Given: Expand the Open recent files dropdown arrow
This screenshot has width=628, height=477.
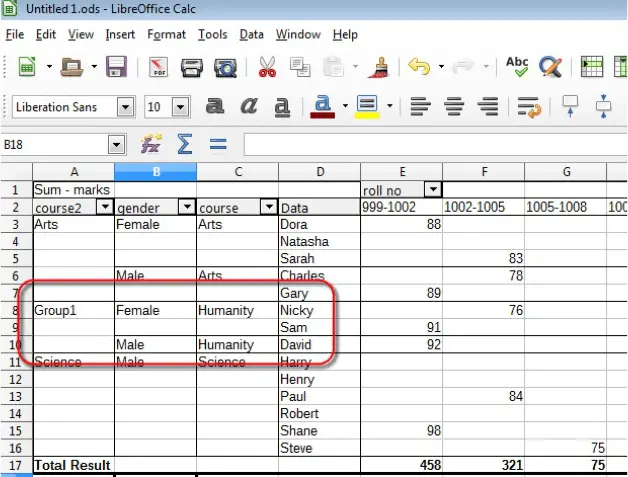Looking at the screenshot, I should tap(94, 66).
